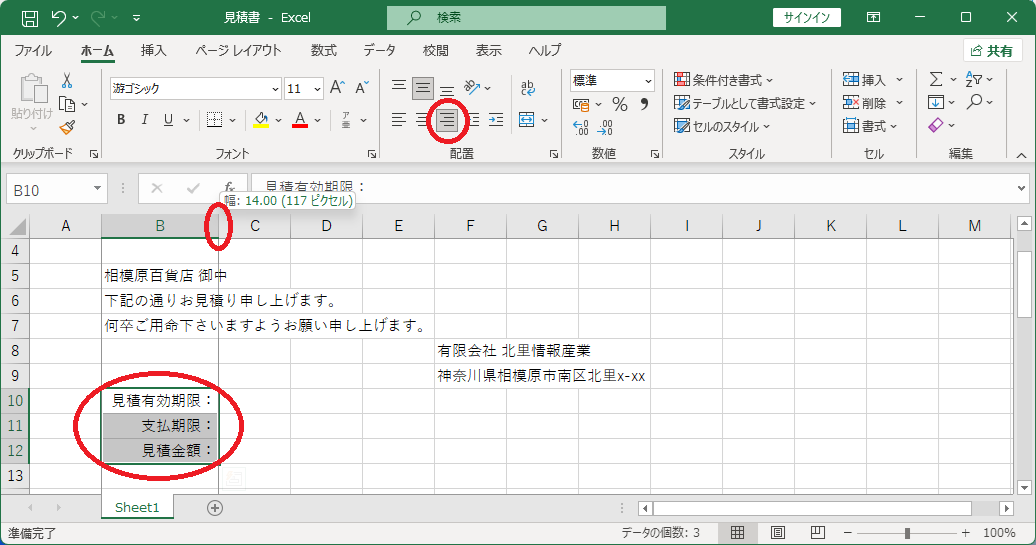This screenshot has width=1036, height=545.
Task: Switch to ページ レイアウト tab
Action: click(x=238, y=51)
